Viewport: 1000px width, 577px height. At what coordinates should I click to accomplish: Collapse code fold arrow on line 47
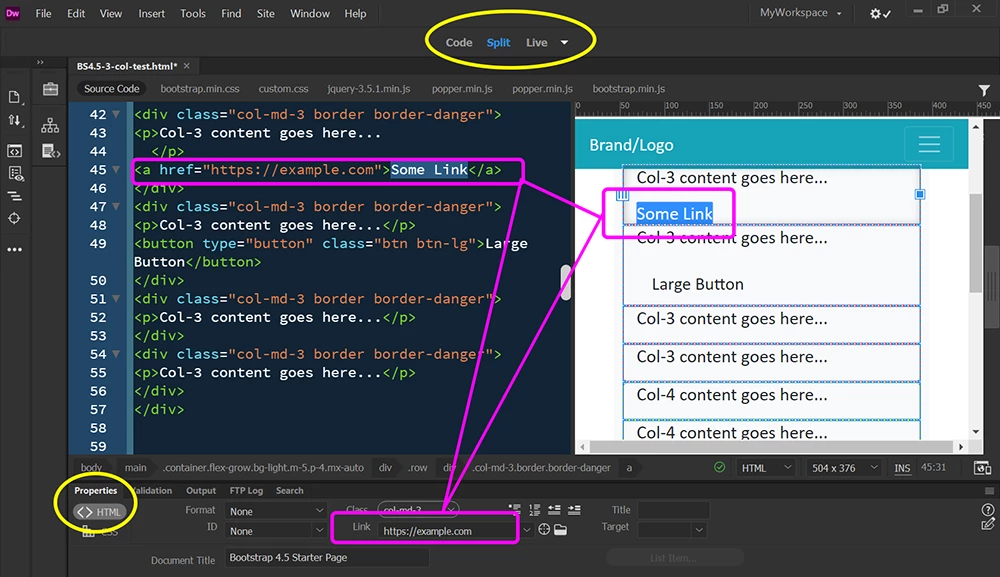coord(116,207)
